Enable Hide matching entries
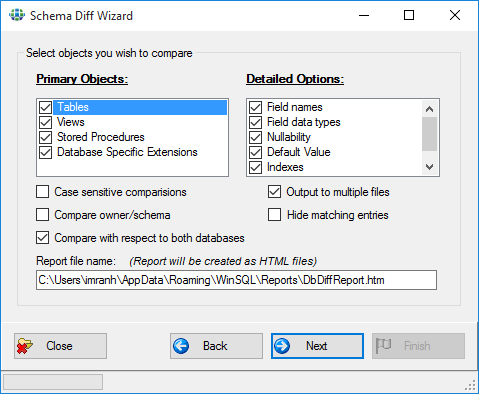This screenshot has width=479, height=394. tap(274, 215)
